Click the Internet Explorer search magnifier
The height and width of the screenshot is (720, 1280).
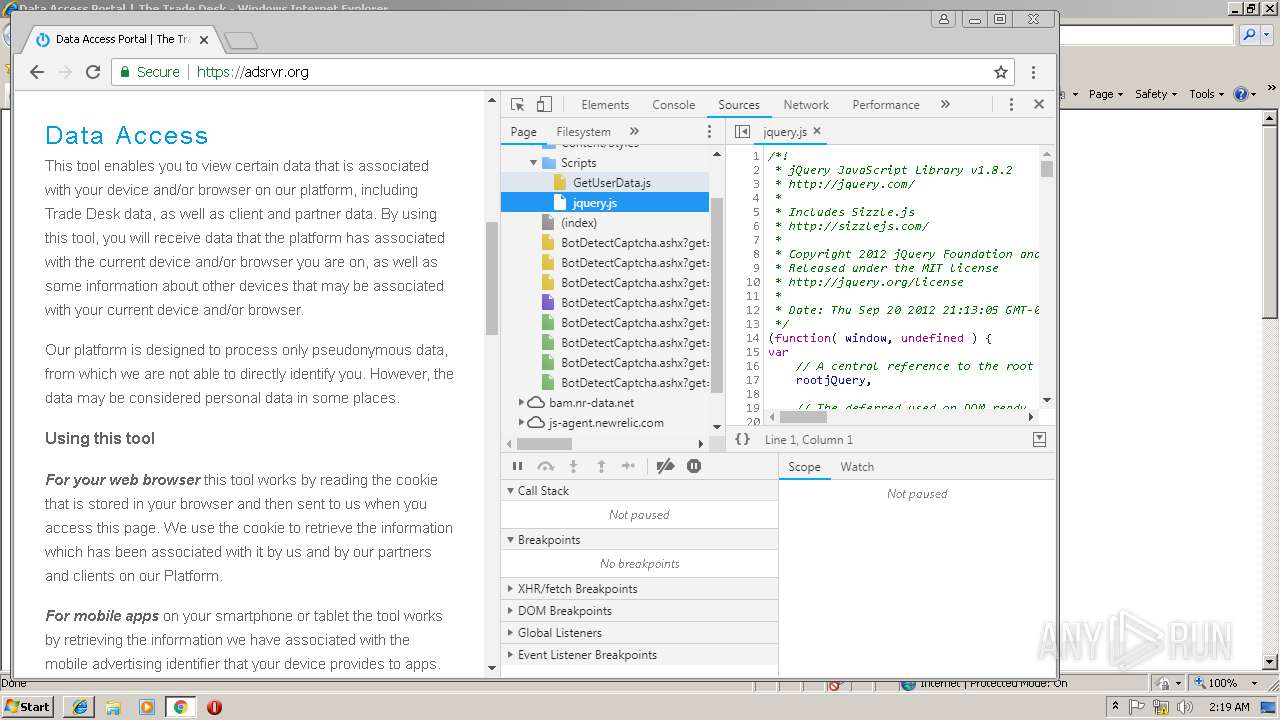click(x=1249, y=35)
